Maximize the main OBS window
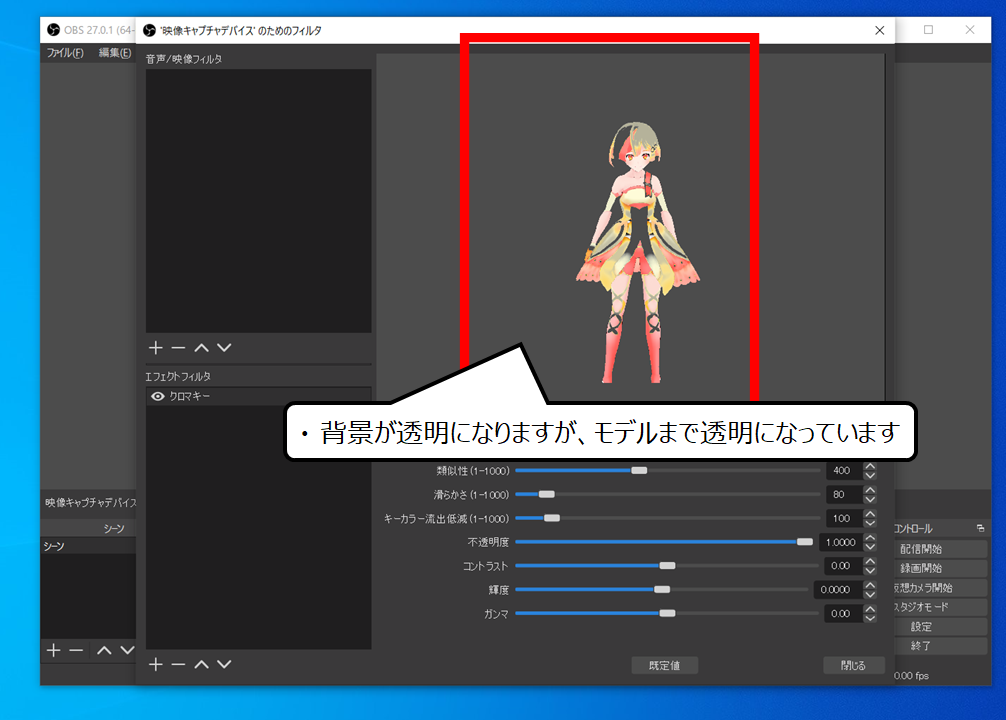The width and height of the screenshot is (1006, 720). 928,30
